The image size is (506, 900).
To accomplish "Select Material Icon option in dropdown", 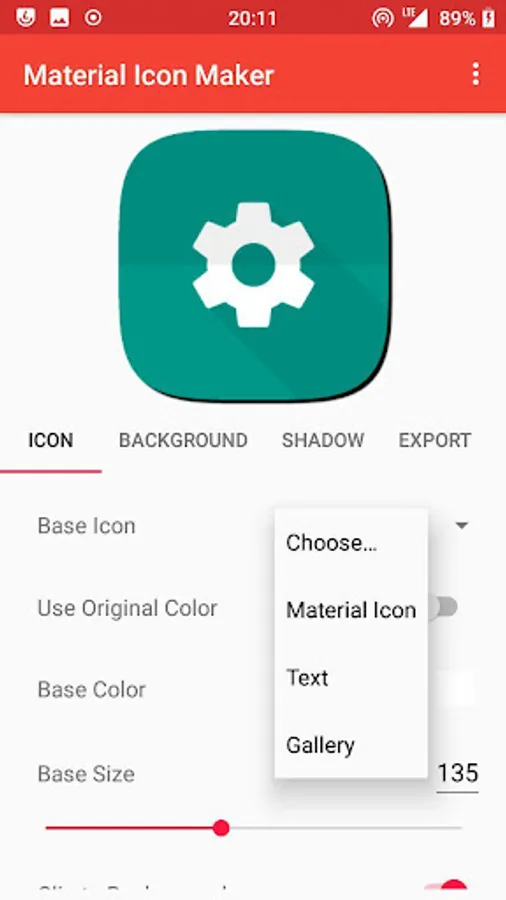I will 351,610.
